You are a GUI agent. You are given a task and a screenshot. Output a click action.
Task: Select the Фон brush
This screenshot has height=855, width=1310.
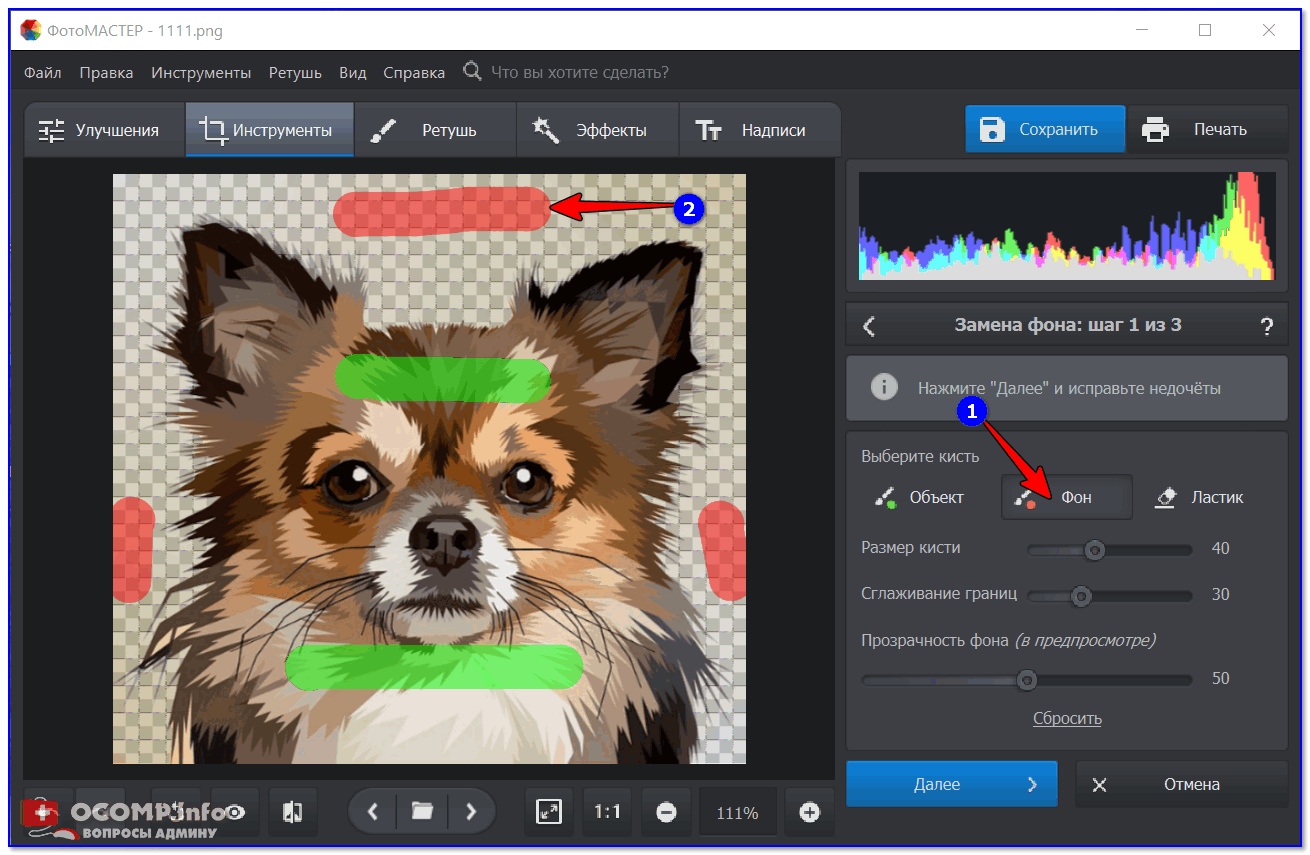(1066, 497)
